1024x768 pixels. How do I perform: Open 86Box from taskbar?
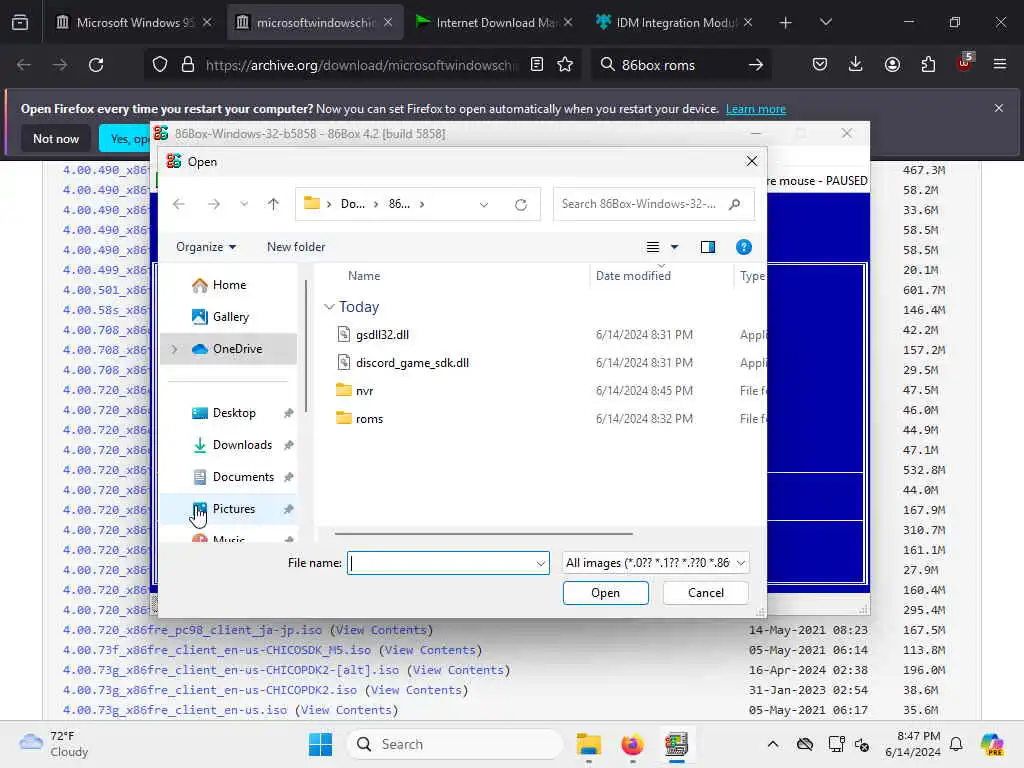(x=677, y=744)
